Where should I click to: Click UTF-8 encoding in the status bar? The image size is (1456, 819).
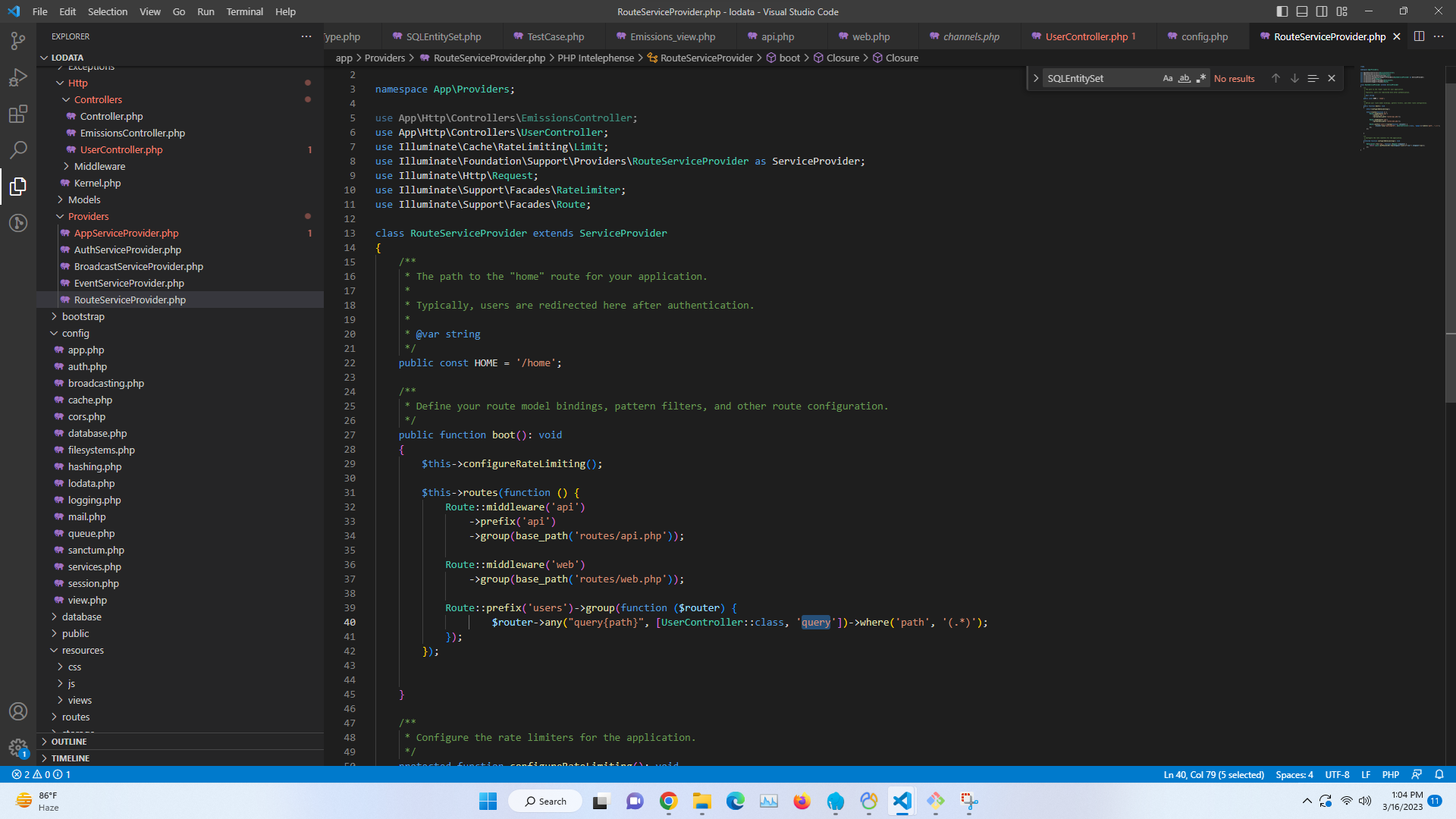click(1337, 774)
